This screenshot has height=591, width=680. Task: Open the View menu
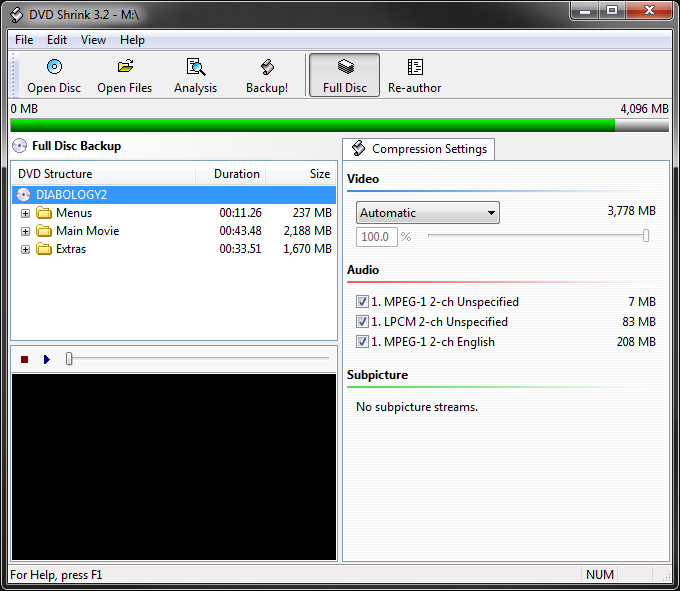point(93,40)
